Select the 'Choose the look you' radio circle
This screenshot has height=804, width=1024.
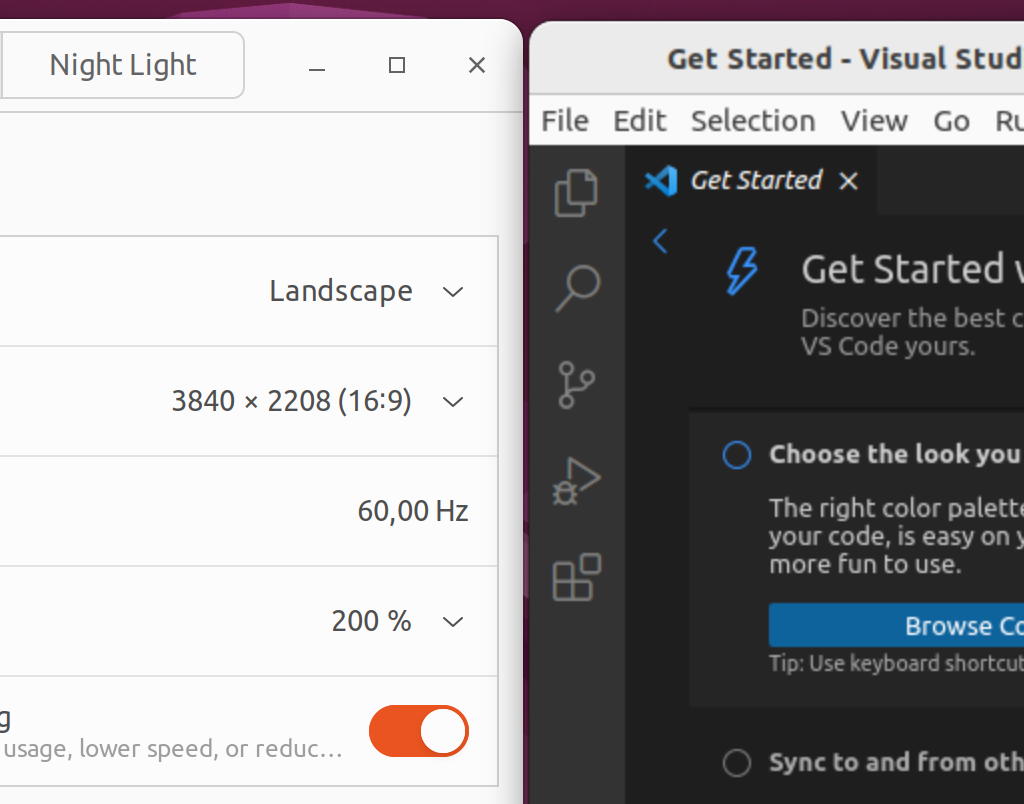click(x=737, y=456)
